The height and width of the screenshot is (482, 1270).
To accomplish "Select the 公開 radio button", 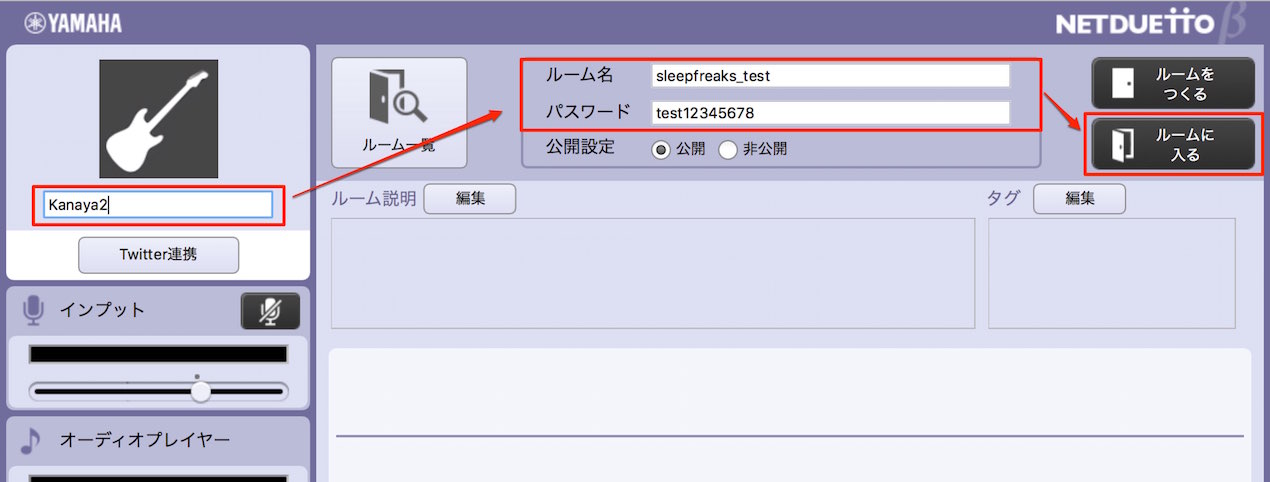I will (x=661, y=149).
